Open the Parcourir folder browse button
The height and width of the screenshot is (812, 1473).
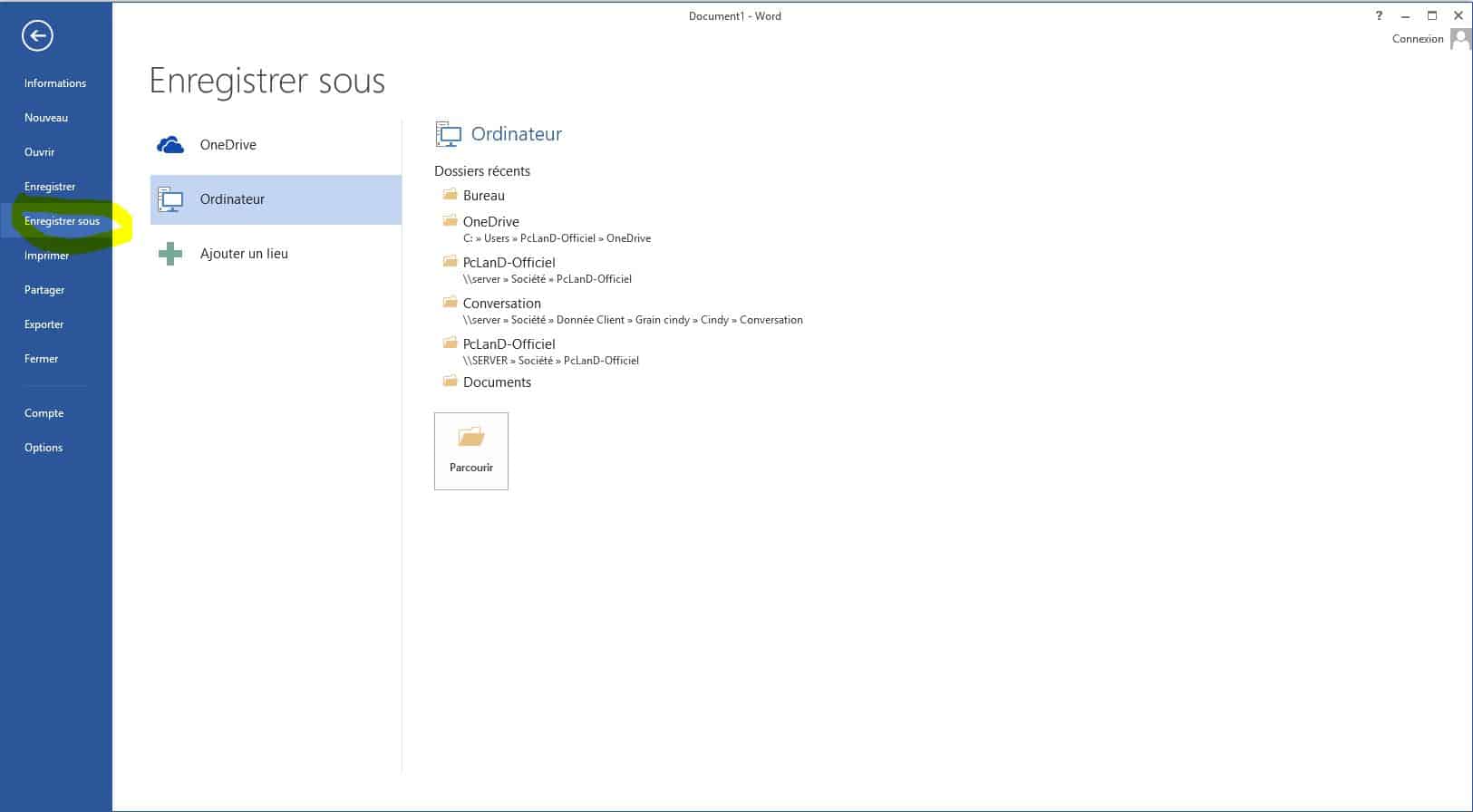(471, 450)
